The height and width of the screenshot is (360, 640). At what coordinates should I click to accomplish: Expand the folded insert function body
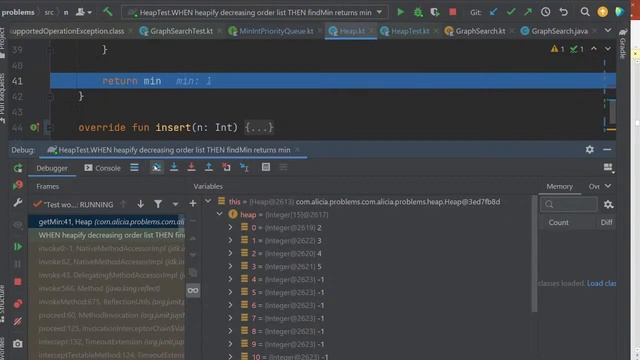point(259,128)
